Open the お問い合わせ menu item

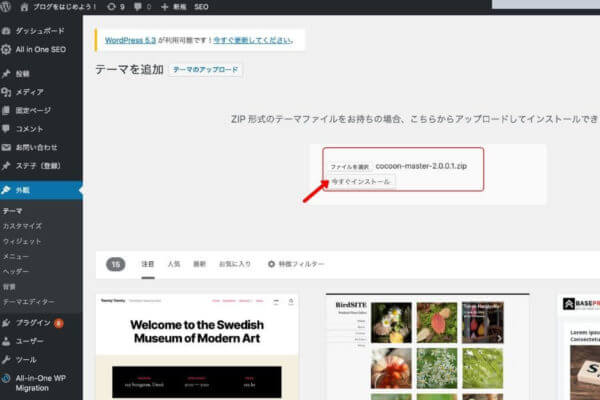point(36,147)
